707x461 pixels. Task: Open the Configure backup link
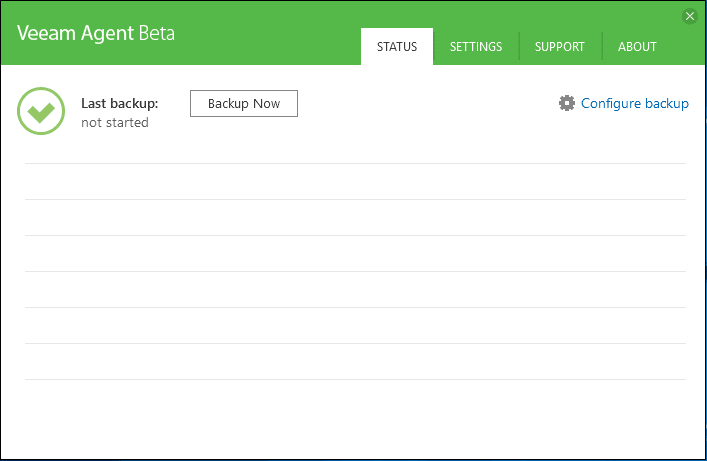click(x=634, y=103)
